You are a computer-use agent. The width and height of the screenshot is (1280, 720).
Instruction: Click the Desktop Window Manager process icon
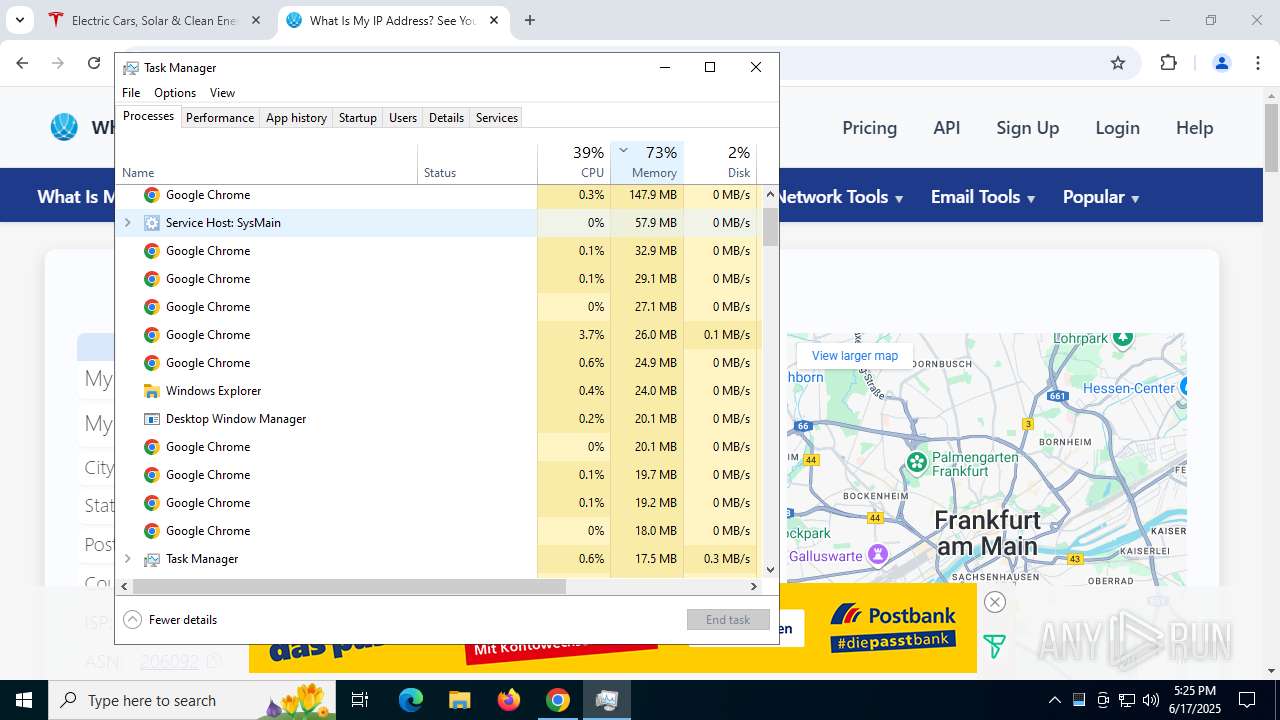pyautogui.click(x=152, y=419)
